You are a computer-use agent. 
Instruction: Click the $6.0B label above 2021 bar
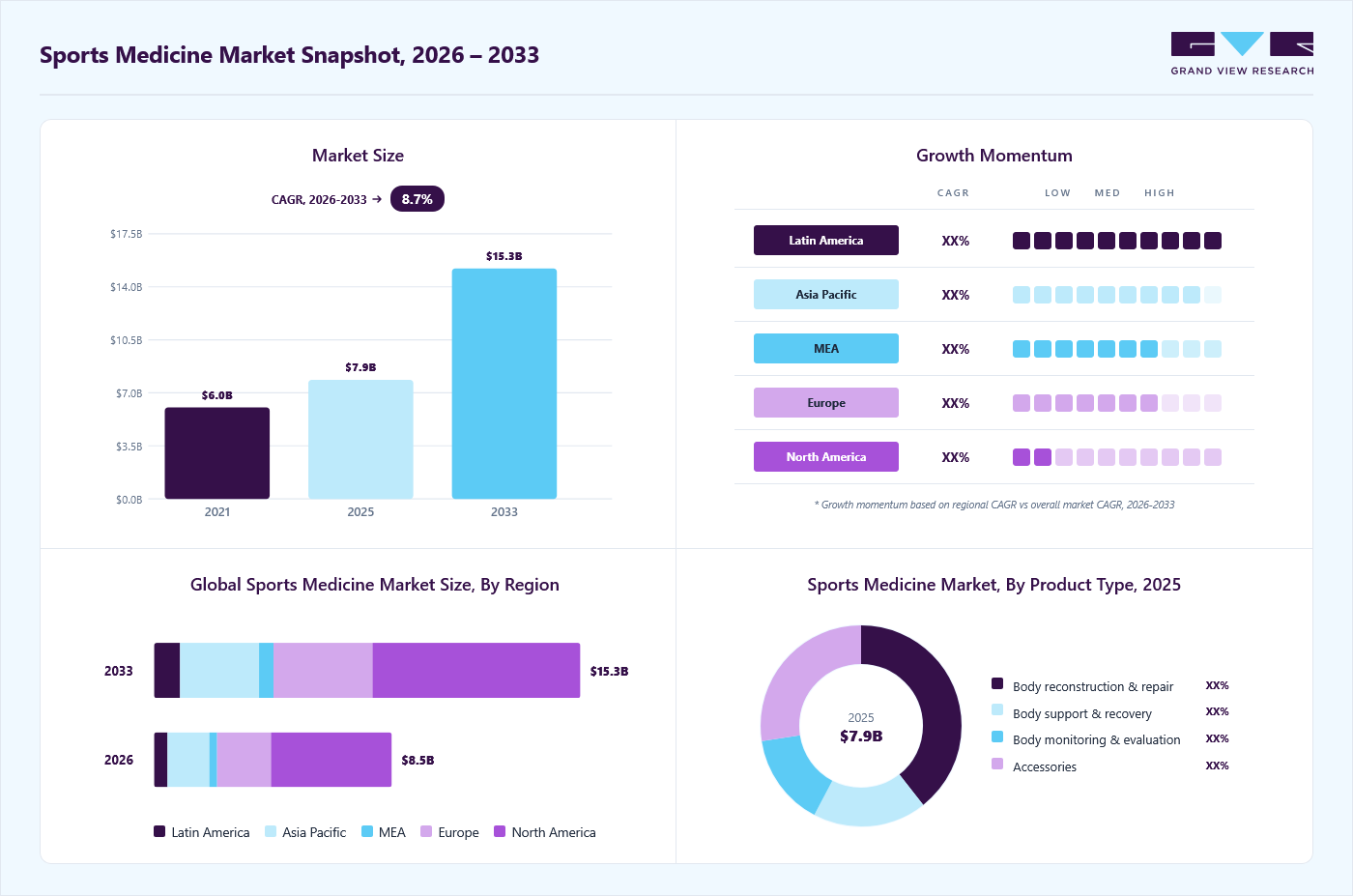[x=217, y=395]
